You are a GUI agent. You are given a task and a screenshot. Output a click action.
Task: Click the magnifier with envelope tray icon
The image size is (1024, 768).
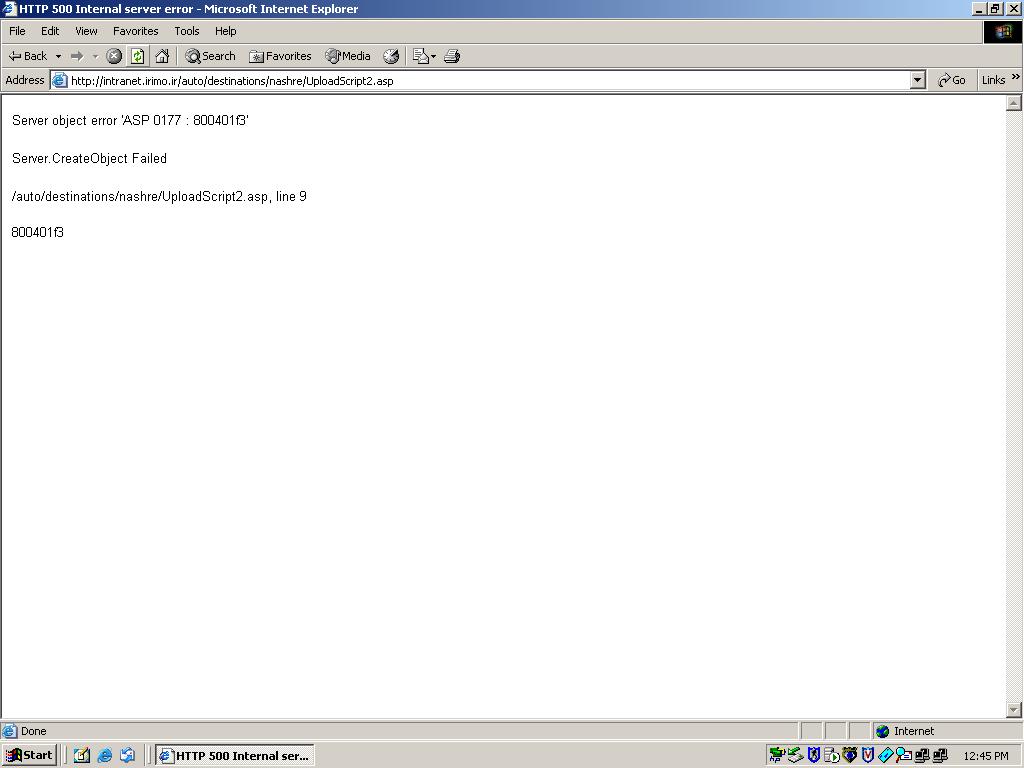tap(904, 756)
